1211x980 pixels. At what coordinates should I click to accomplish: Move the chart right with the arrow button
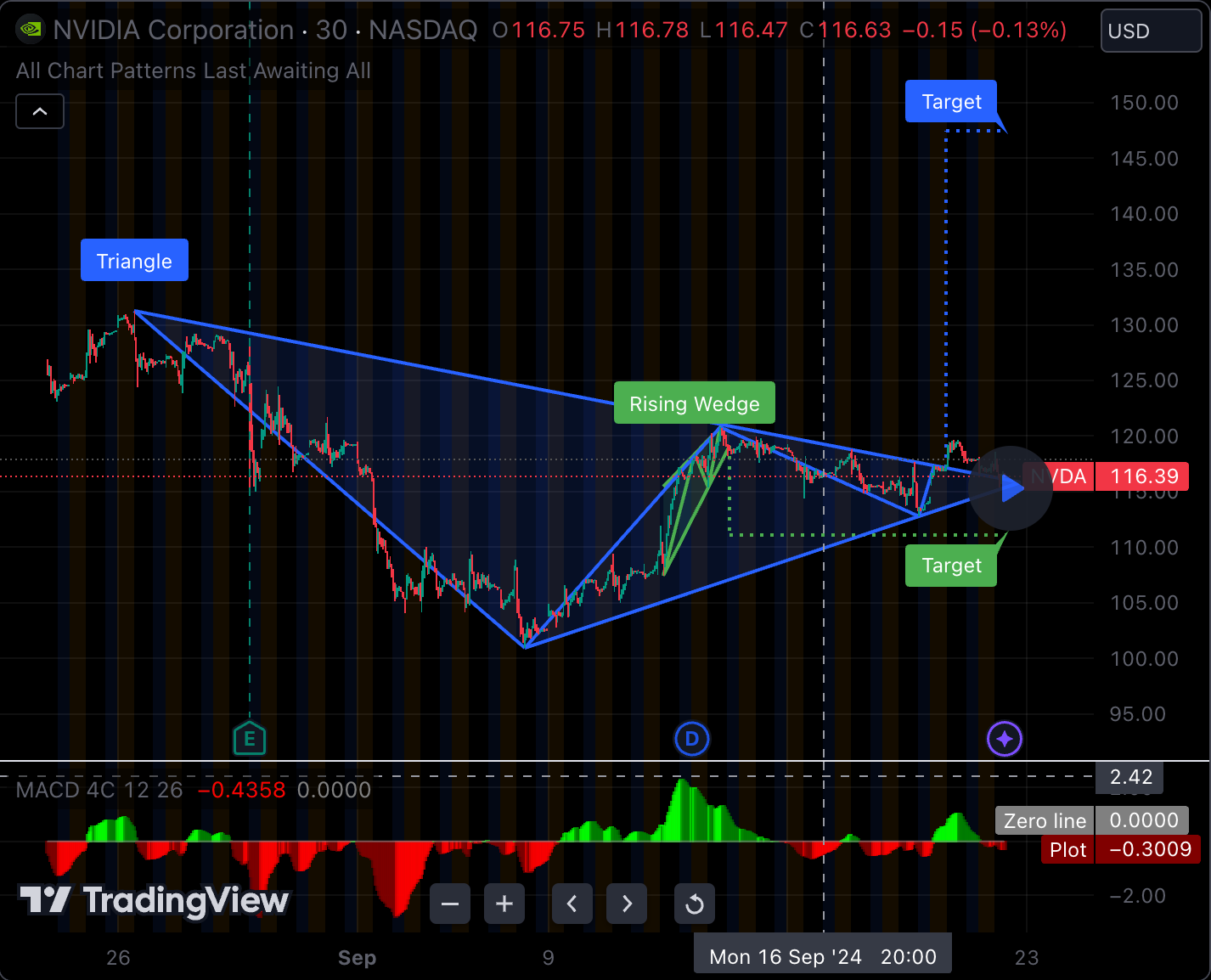tap(627, 904)
